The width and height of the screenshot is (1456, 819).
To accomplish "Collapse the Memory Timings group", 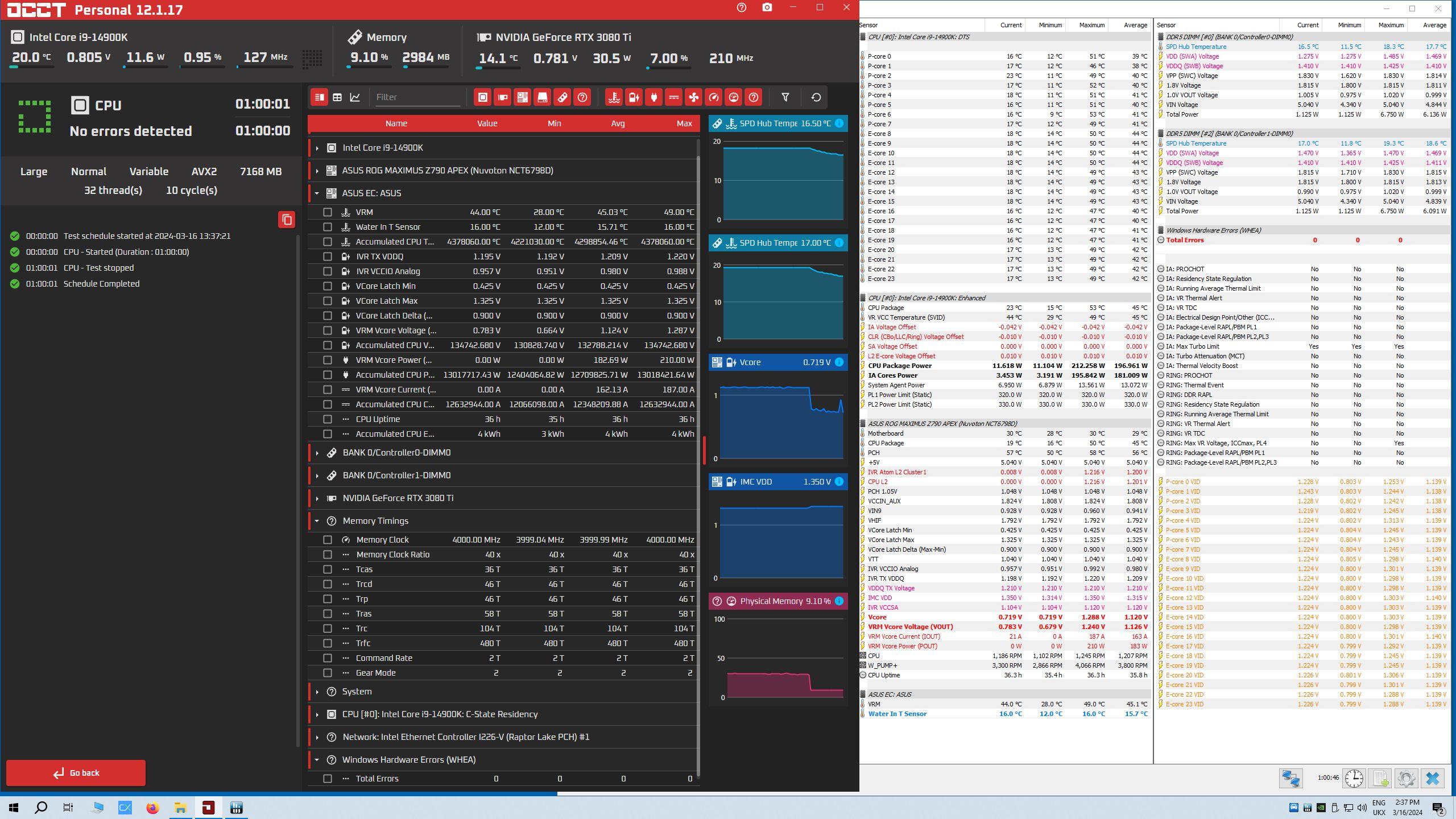I will point(317,521).
